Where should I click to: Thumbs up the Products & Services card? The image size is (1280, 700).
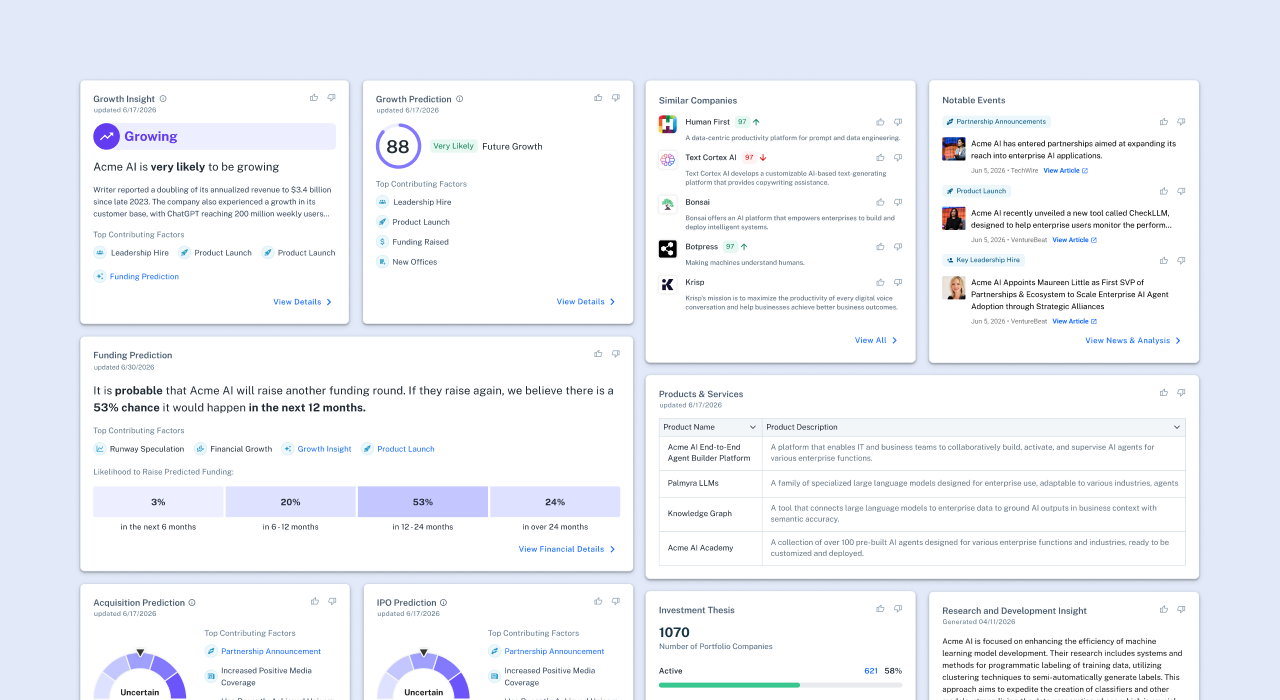[x=1163, y=393]
